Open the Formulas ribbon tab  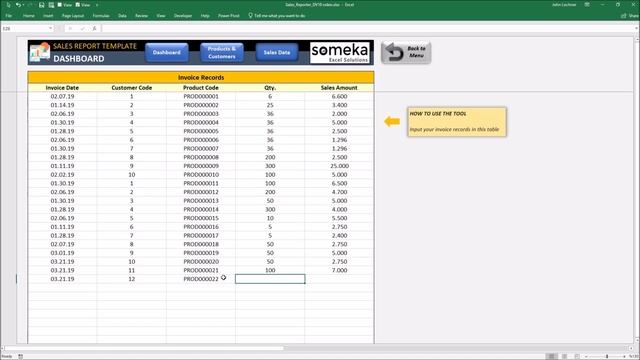(101, 16)
